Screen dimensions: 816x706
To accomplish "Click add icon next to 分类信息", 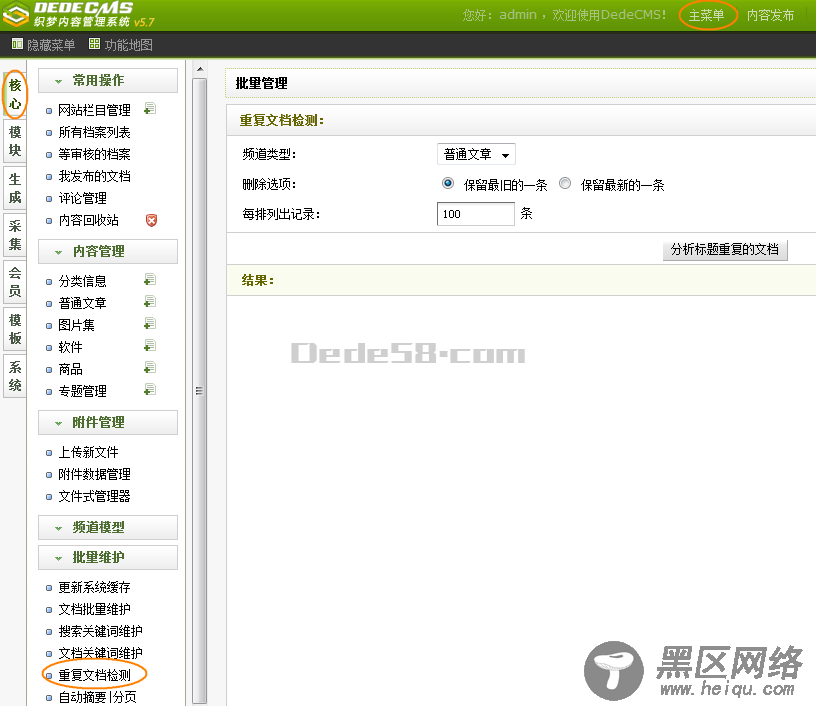I will [150, 280].
